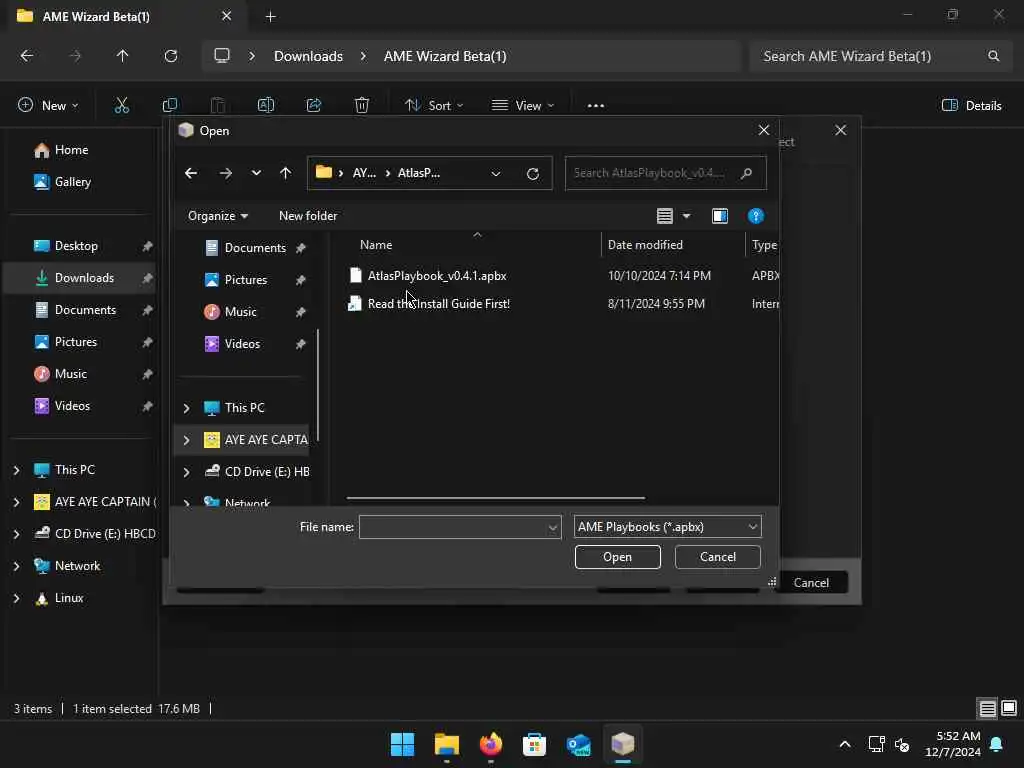
Task: Expand CD Drive (E:) in Open dialog tree
Action: pos(187,472)
